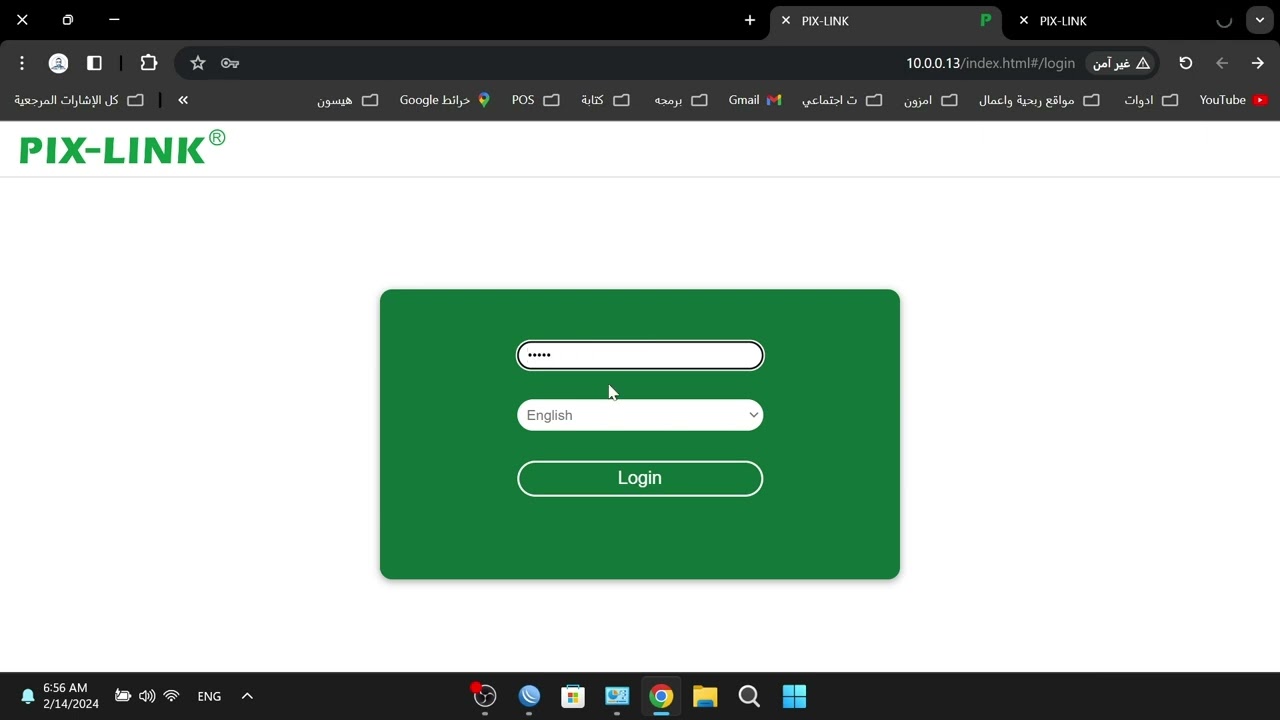1280x720 pixels.
Task: Click the password input field
Action: 640,355
